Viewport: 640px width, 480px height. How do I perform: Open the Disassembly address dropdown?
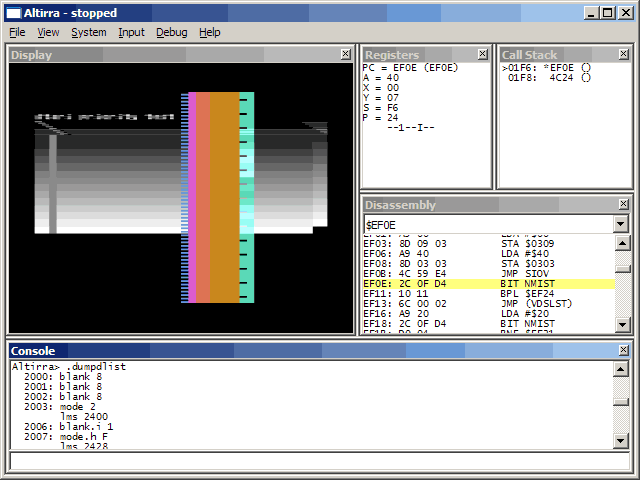[621, 225]
